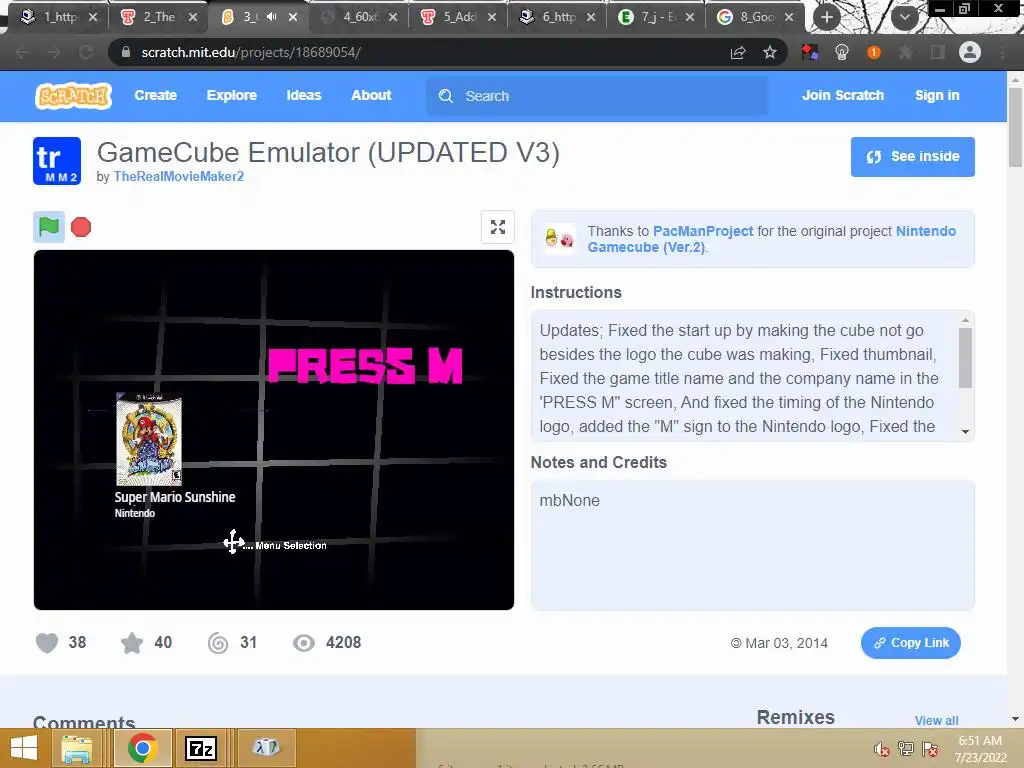Click Sign in
The image size is (1024, 768).
[937, 95]
